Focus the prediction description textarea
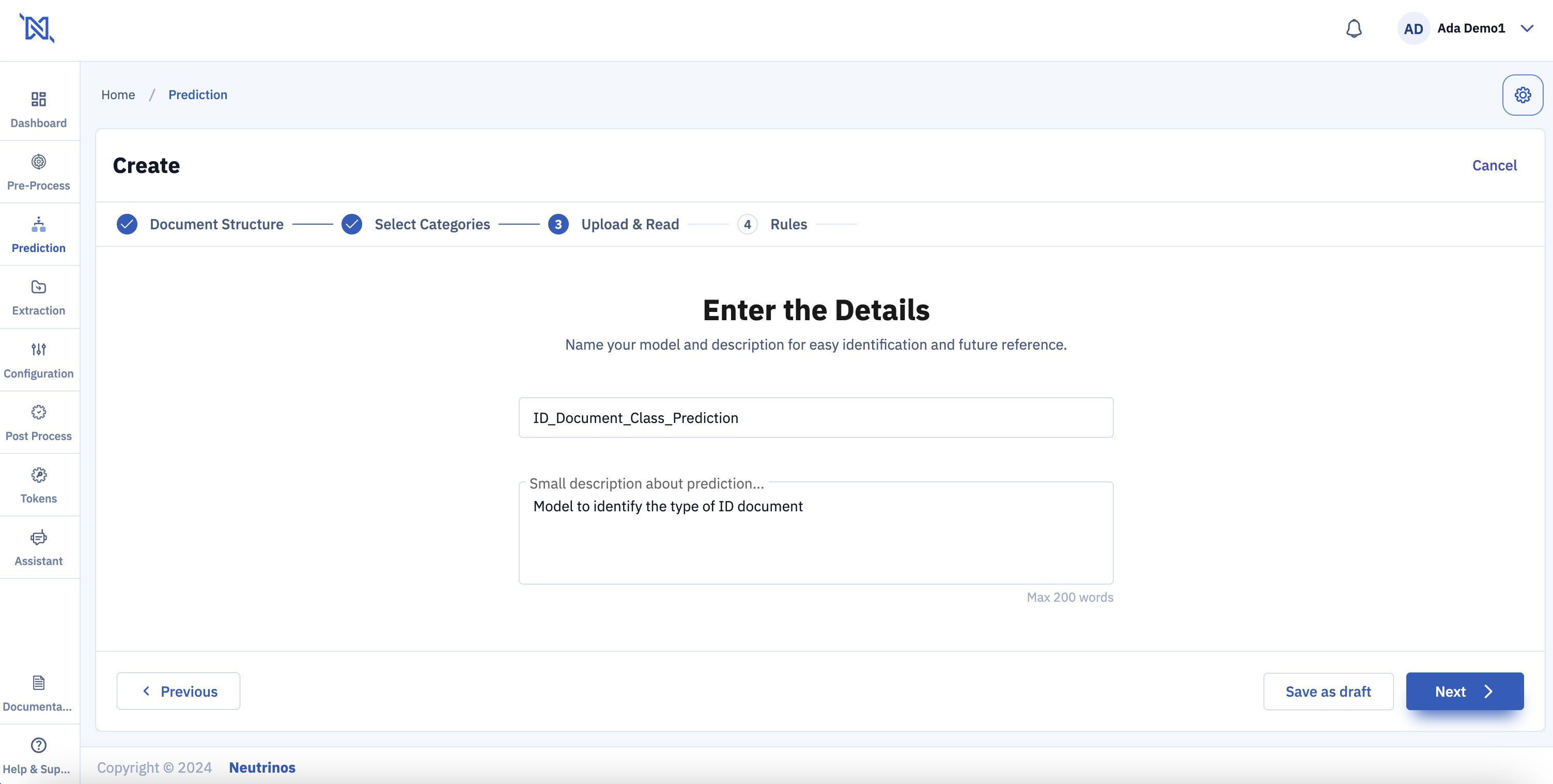This screenshot has height=784, width=1553. (x=816, y=534)
